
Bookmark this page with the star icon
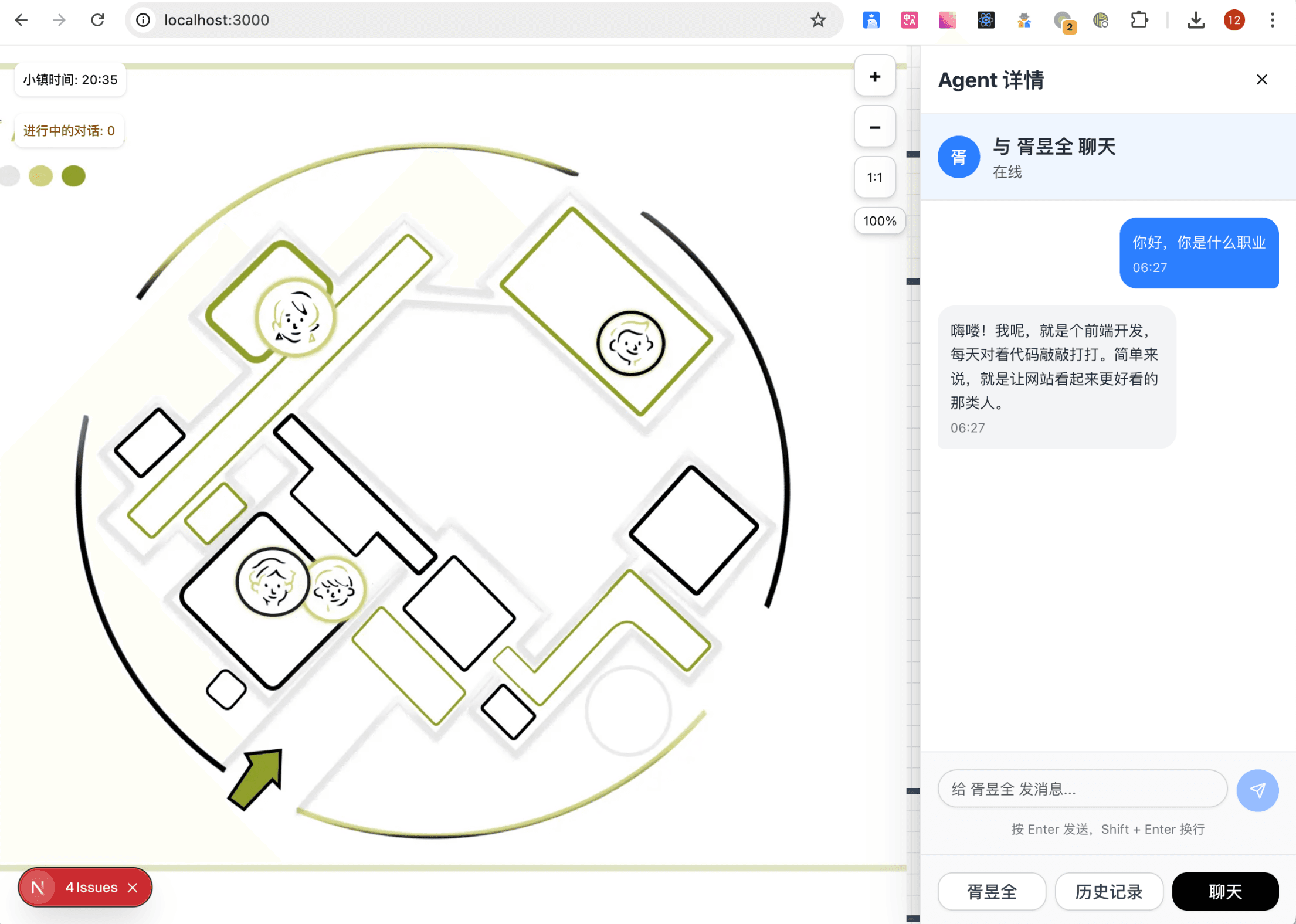click(818, 21)
